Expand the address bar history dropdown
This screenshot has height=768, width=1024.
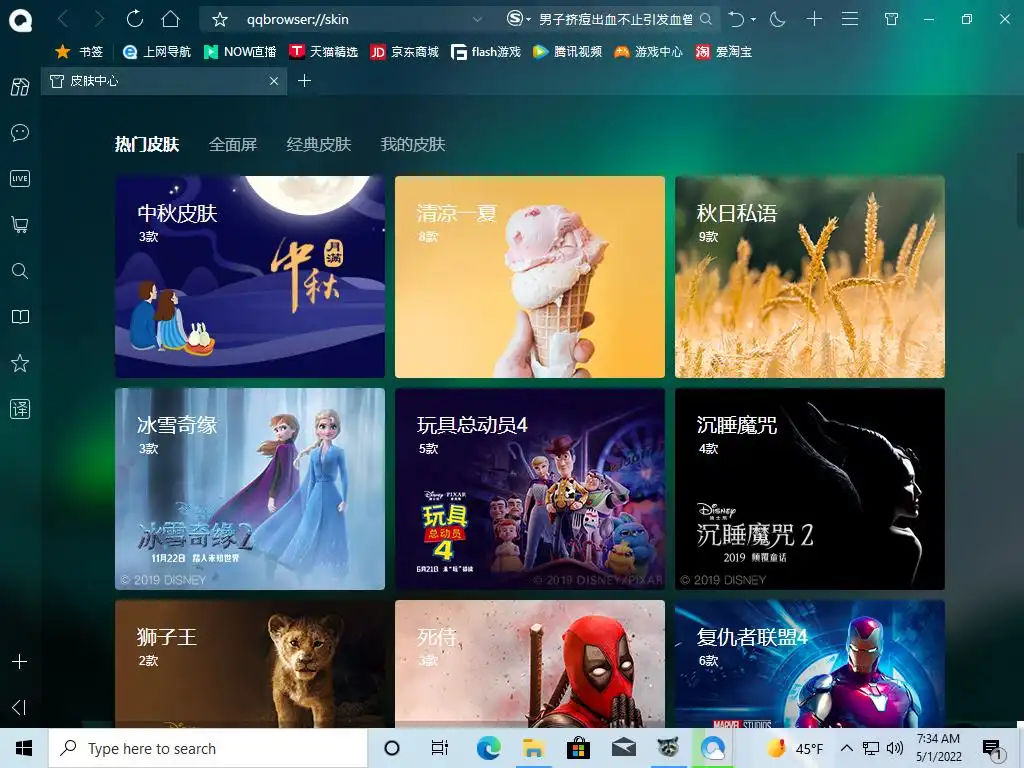pos(477,20)
